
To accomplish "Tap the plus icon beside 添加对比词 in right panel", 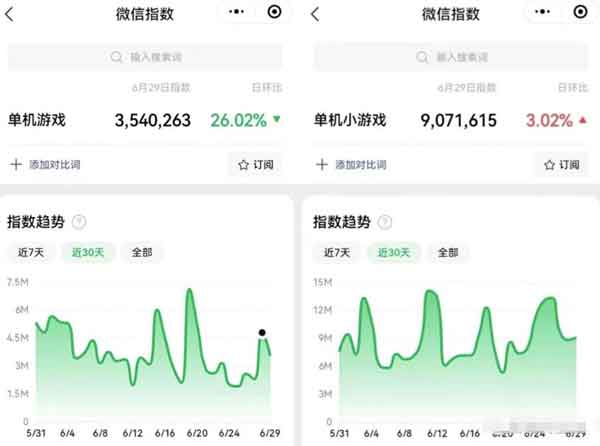I will tap(322, 164).
